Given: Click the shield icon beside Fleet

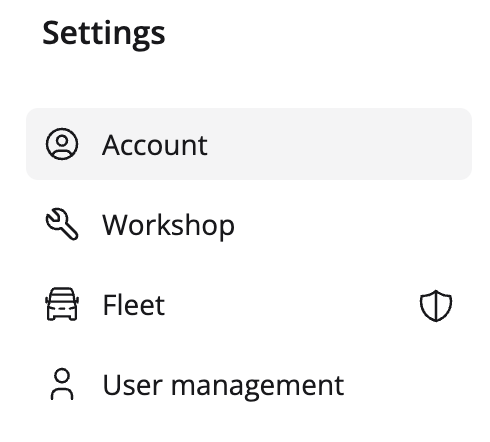Looking at the screenshot, I should coord(436,305).
